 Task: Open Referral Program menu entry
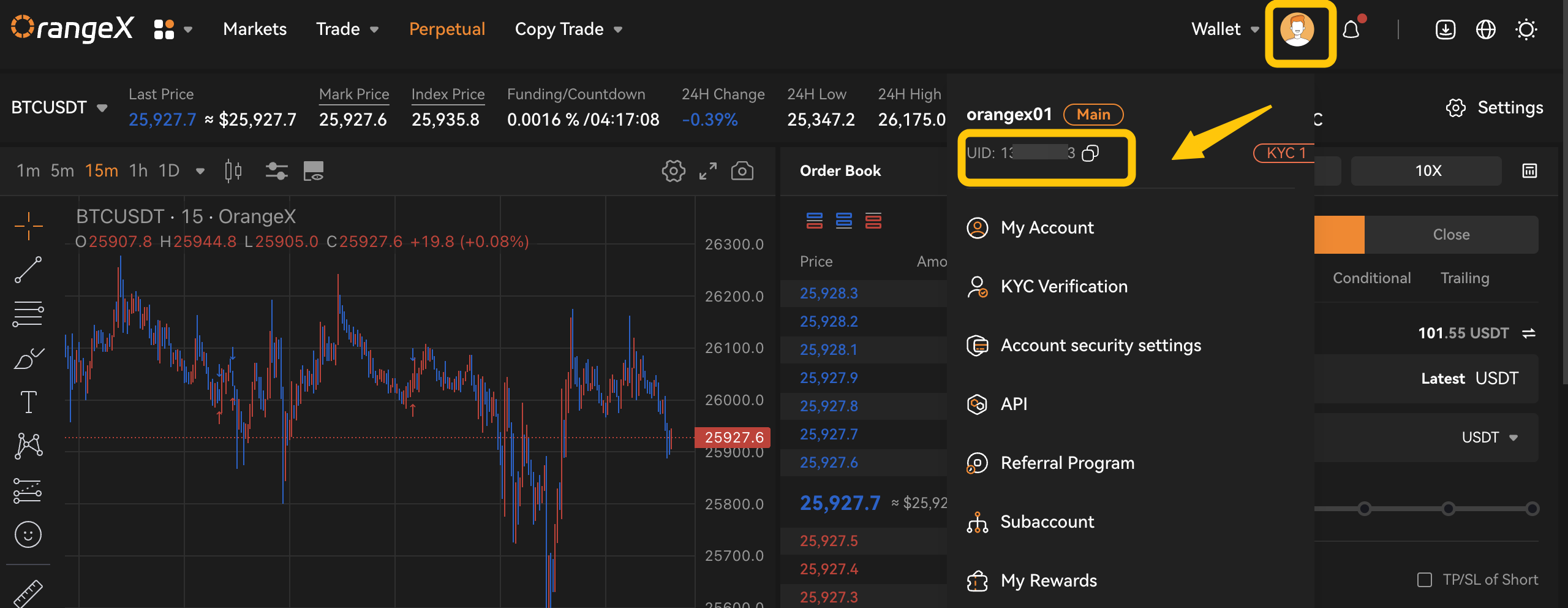point(1068,463)
